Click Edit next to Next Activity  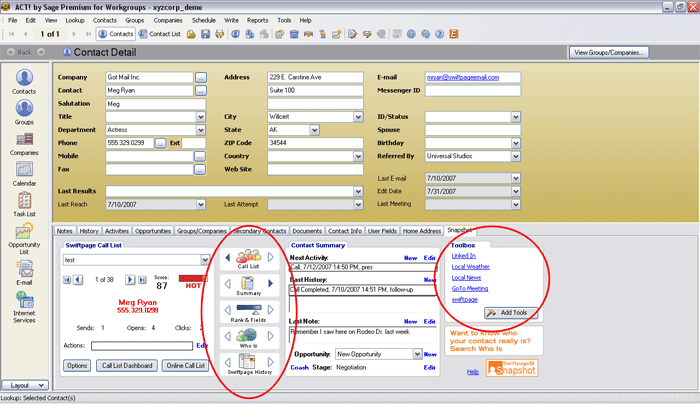429,258
